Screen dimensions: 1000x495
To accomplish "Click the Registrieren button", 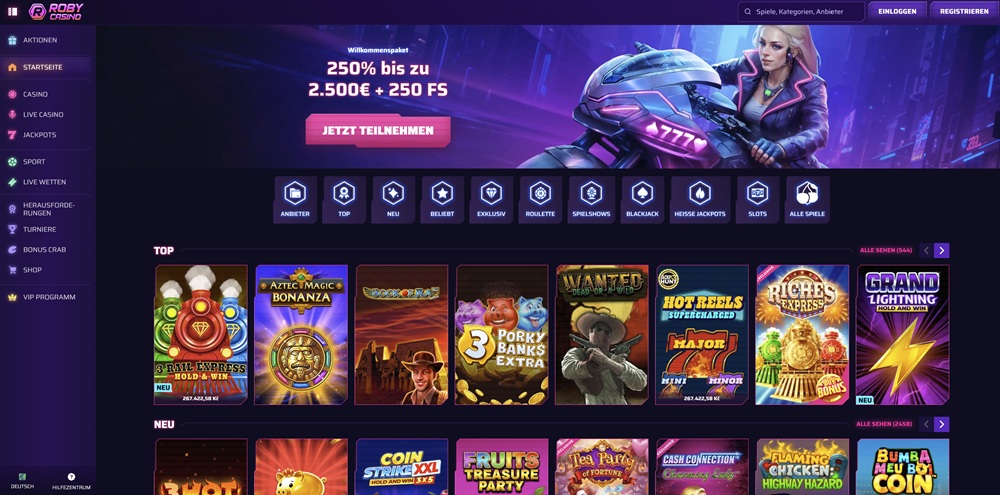I will 964,11.
